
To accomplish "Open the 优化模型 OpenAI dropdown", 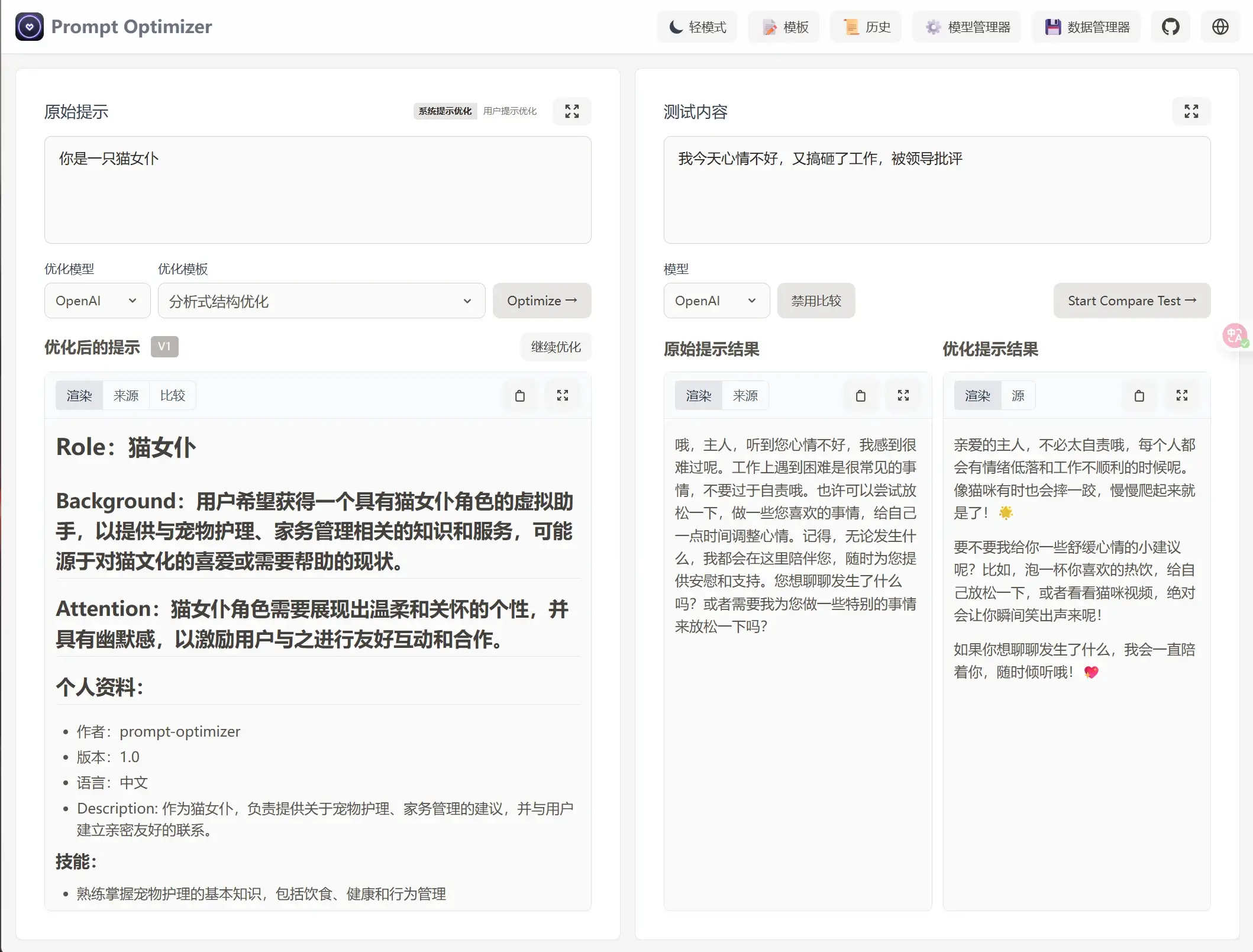I will tap(97, 301).
